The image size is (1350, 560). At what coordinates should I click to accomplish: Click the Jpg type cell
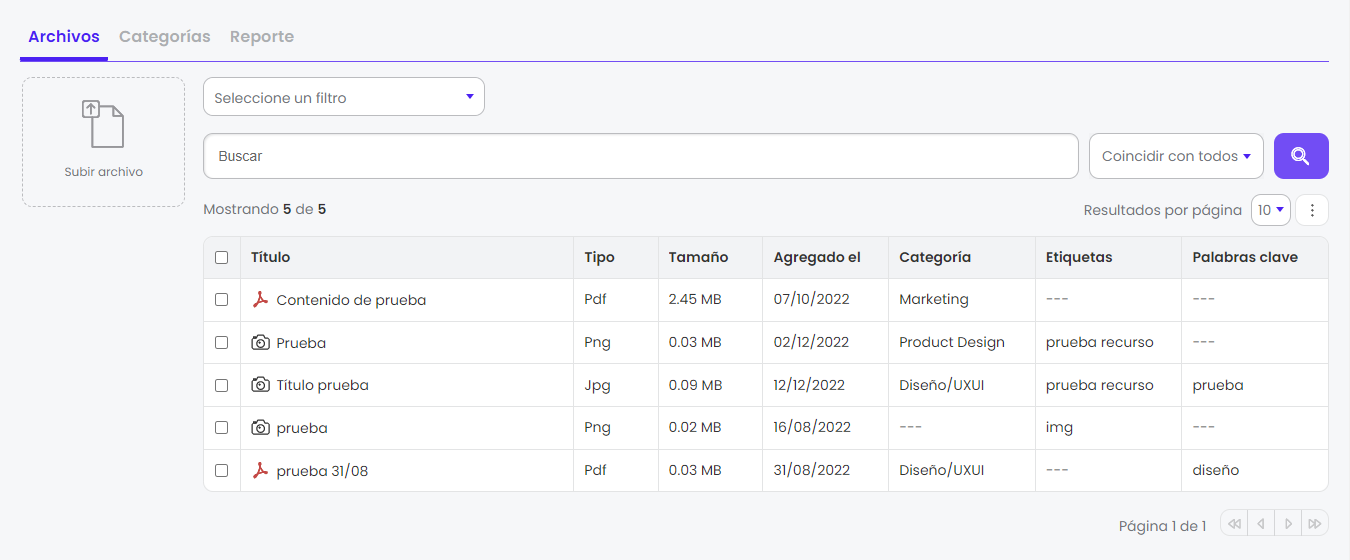point(598,385)
